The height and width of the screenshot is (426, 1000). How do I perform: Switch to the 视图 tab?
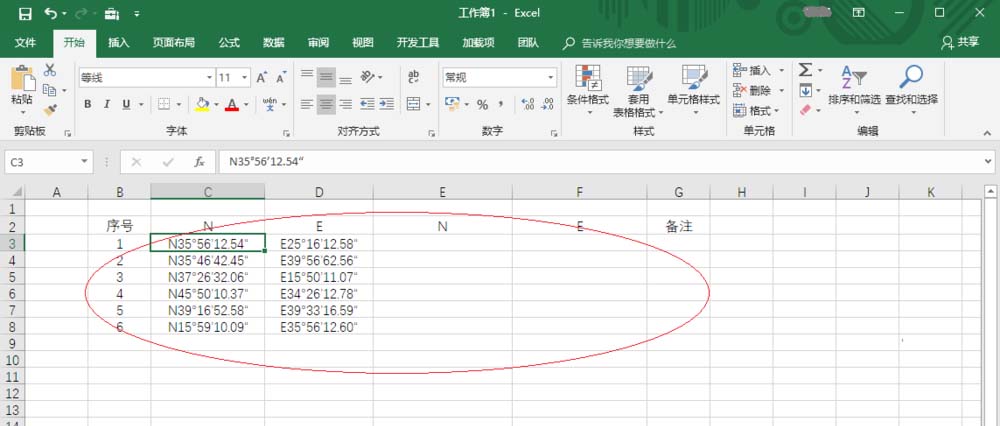point(363,43)
